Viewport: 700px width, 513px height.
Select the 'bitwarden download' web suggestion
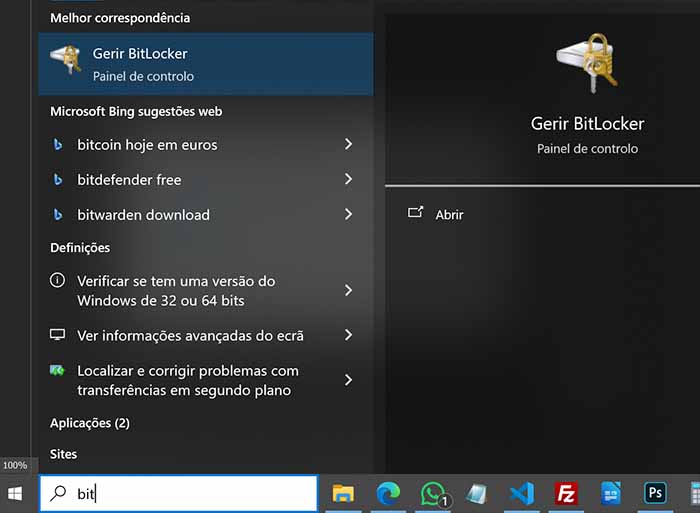pyautogui.click(x=206, y=215)
